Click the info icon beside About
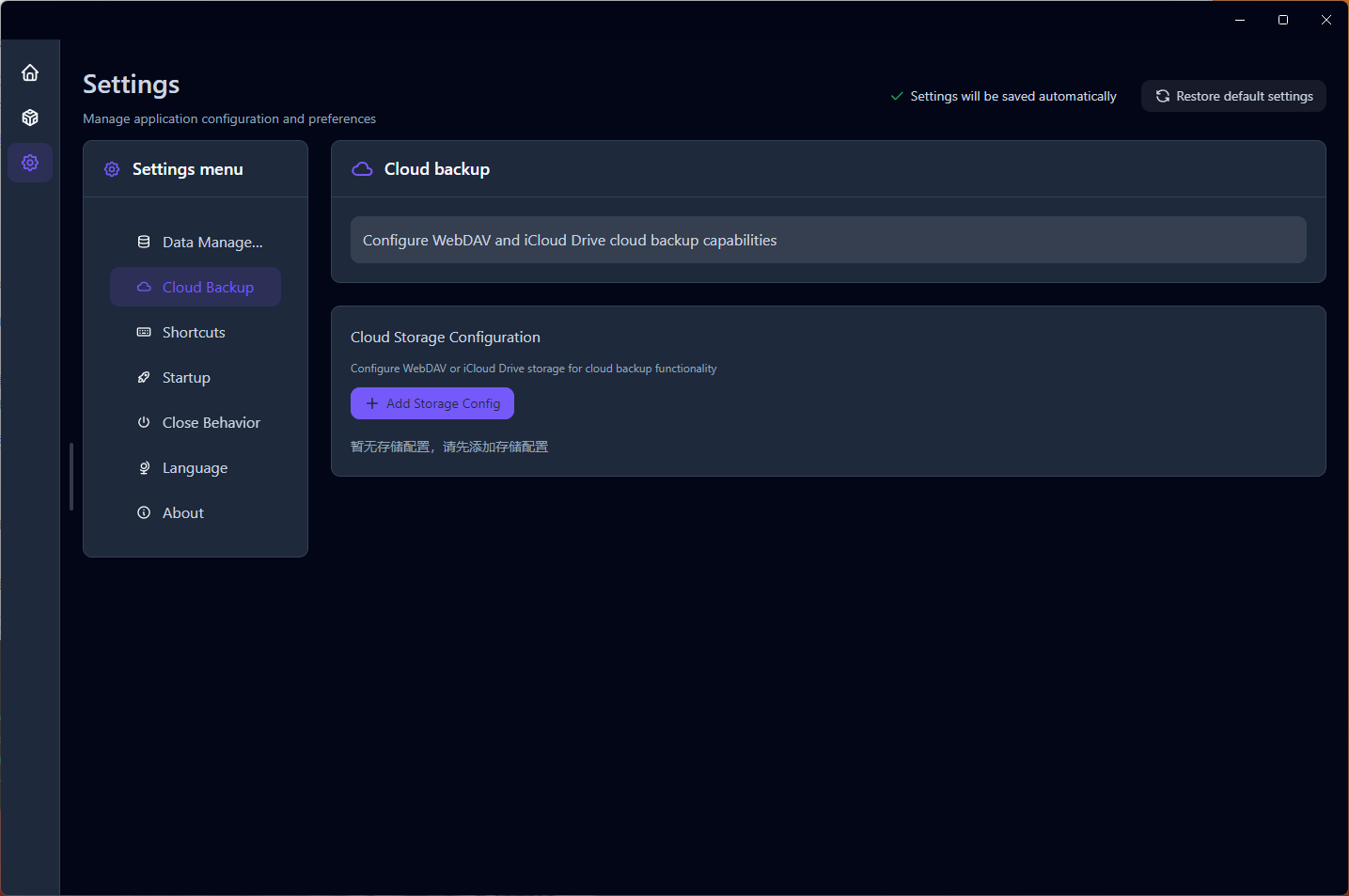Screen dimensions: 1349x896 click(143, 512)
